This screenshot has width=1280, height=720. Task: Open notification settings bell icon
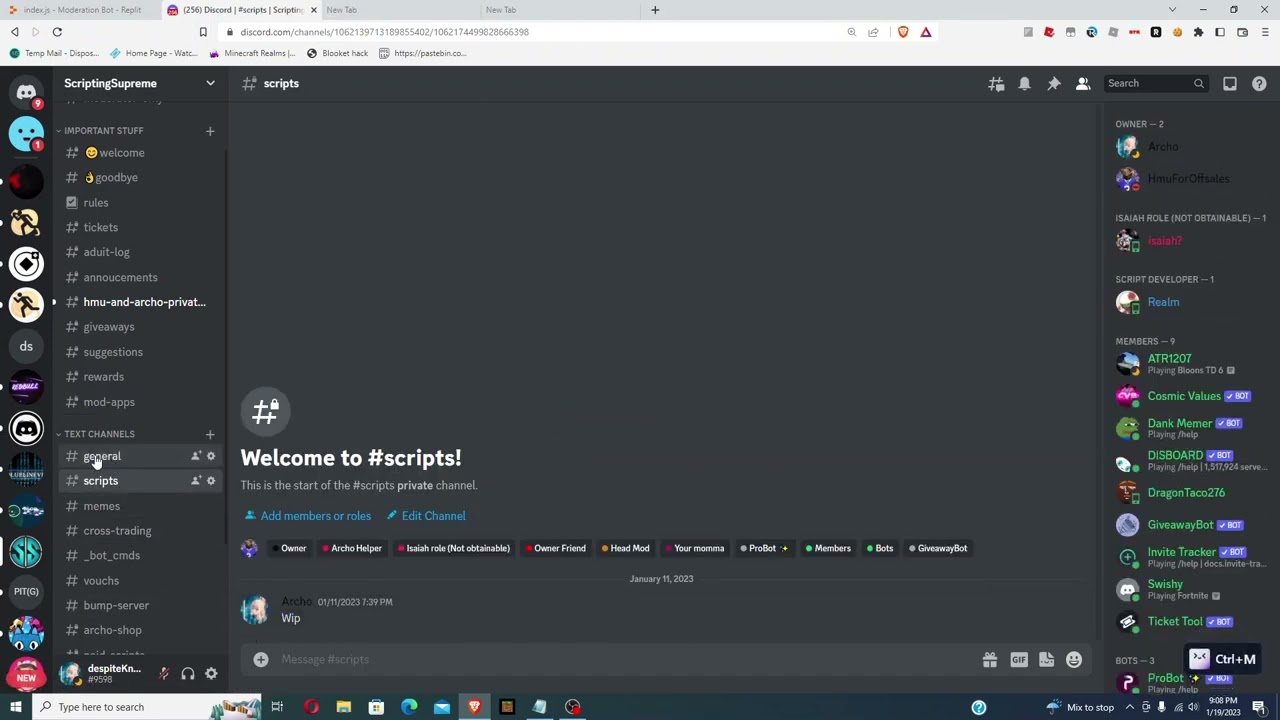tap(1025, 84)
